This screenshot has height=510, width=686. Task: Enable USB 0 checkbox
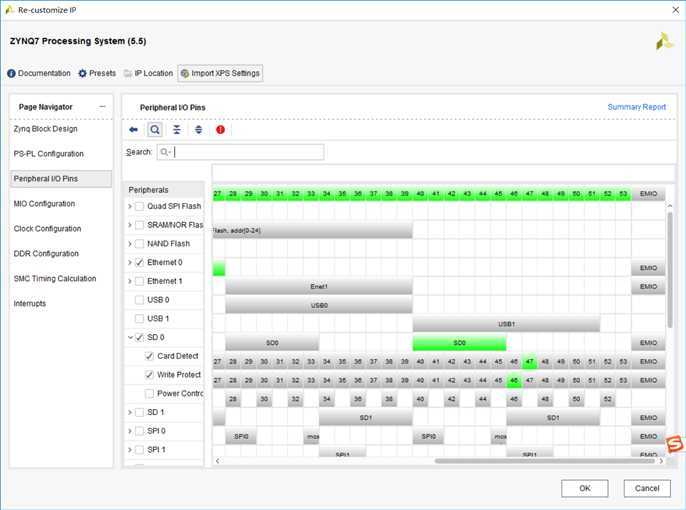(140, 300)
